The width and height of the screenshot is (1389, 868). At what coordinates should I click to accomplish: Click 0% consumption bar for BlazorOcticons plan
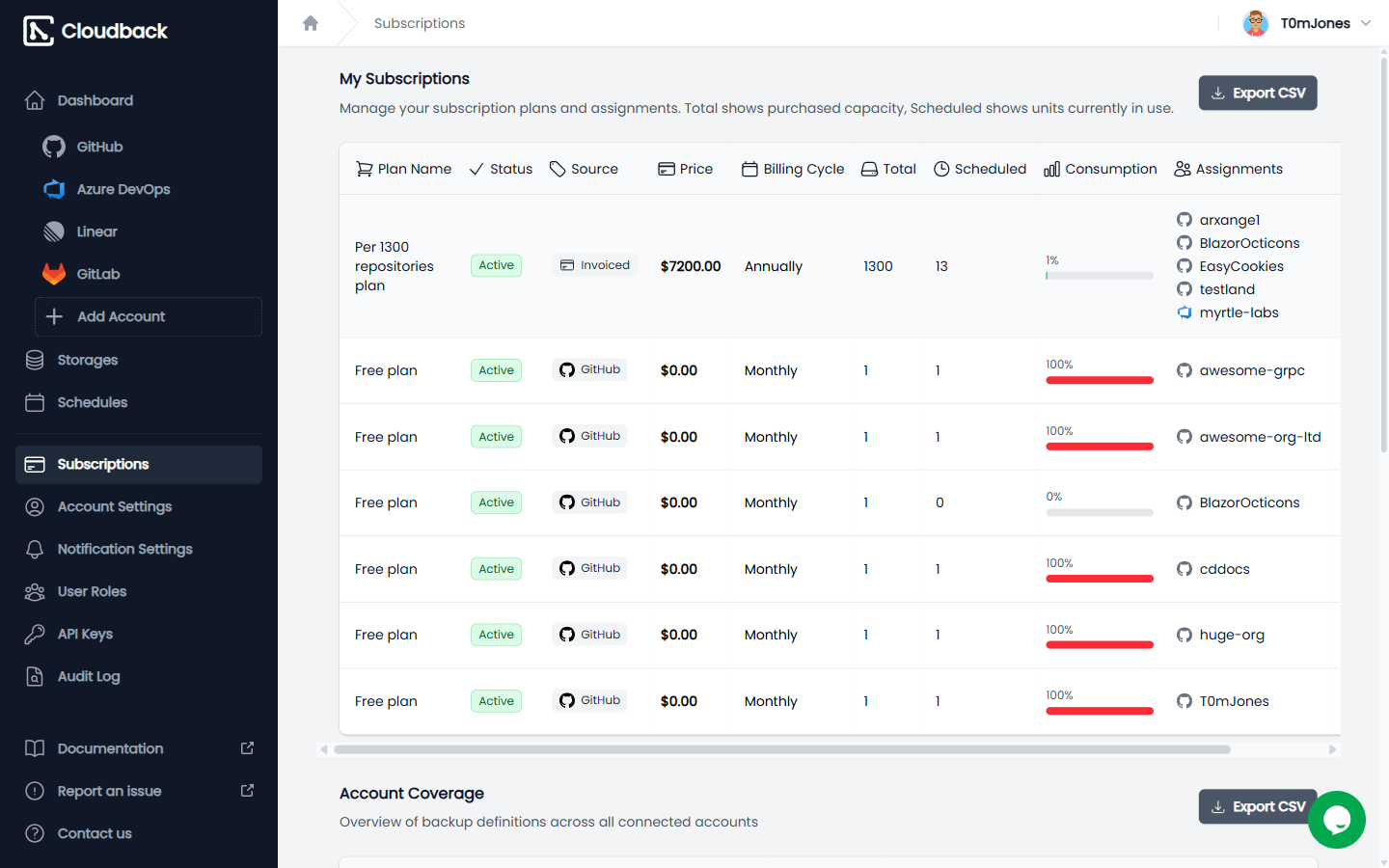point(1100,512)
